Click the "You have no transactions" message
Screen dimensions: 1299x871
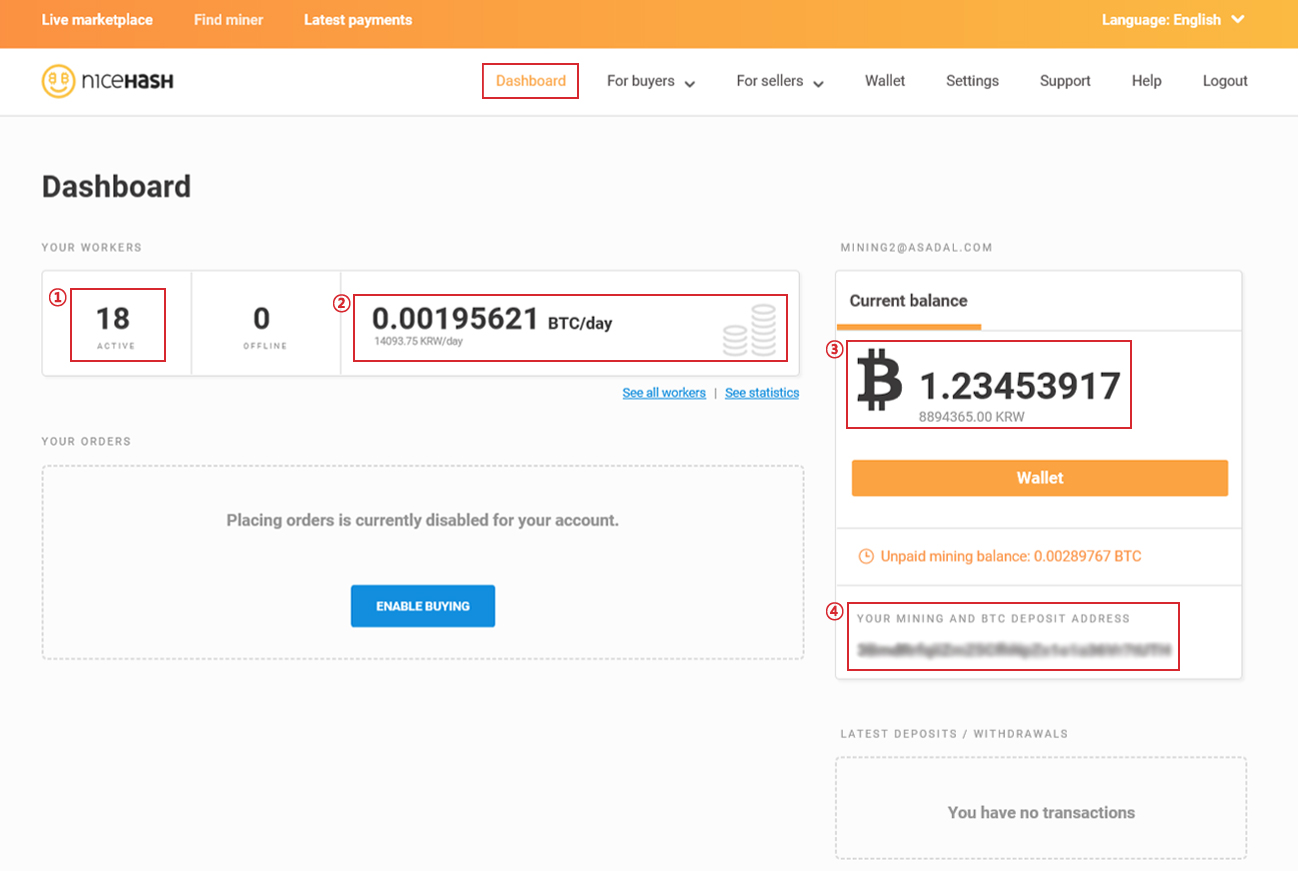pyautogui.click(x=1041, y=812)
